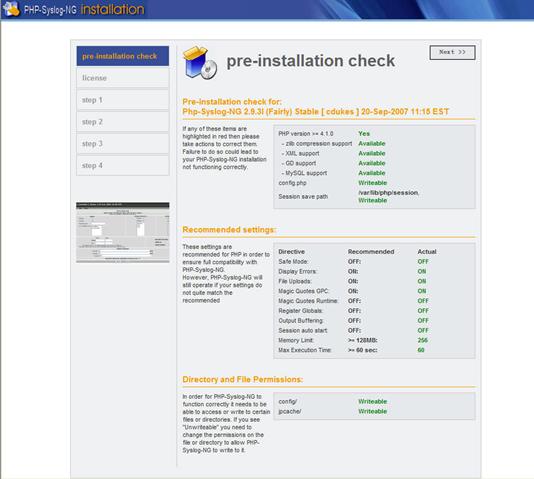Click the 'Session save path' label

point(303,196)
